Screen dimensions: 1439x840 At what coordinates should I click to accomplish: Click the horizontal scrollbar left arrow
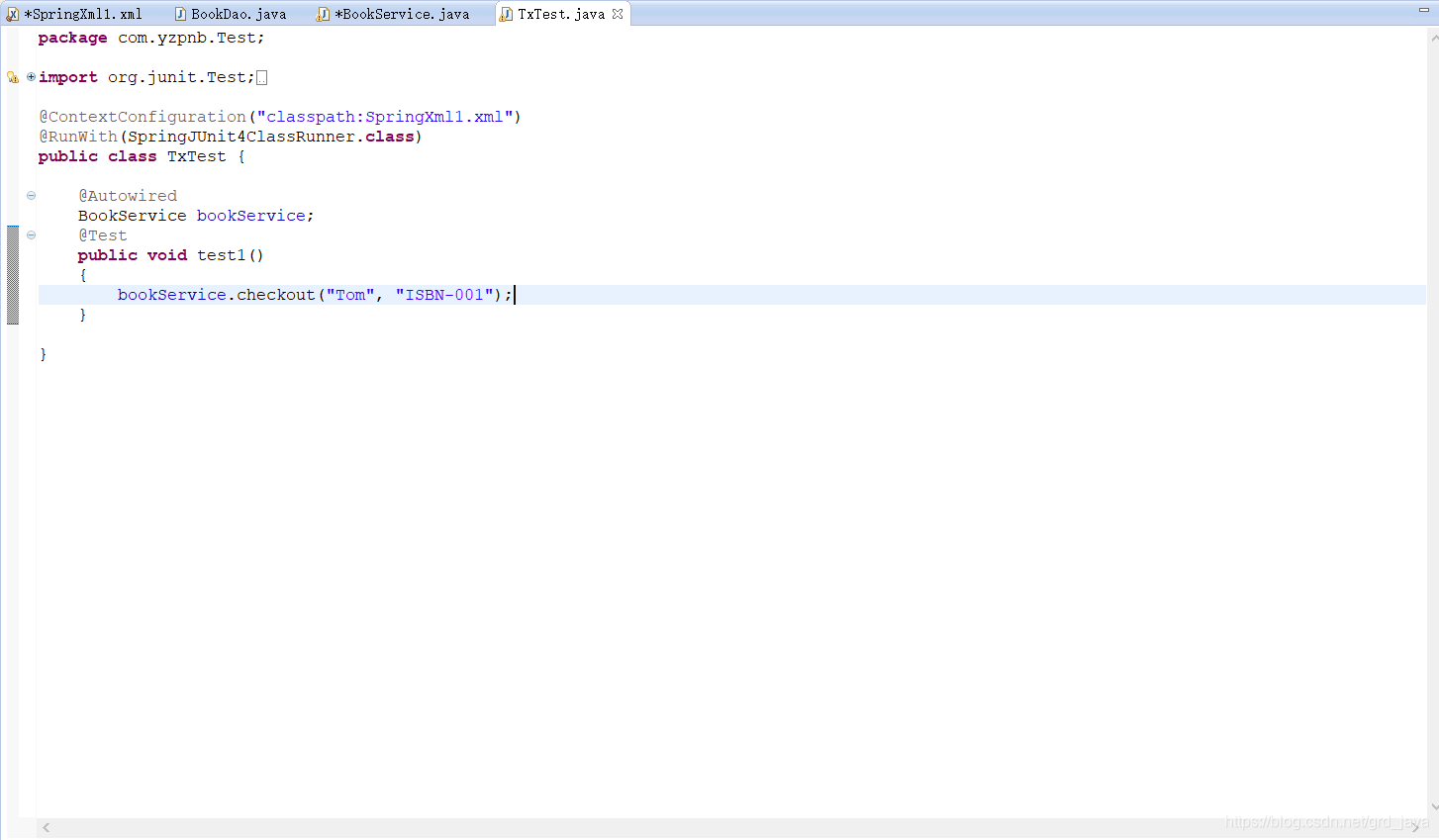(x=47, y=827)
